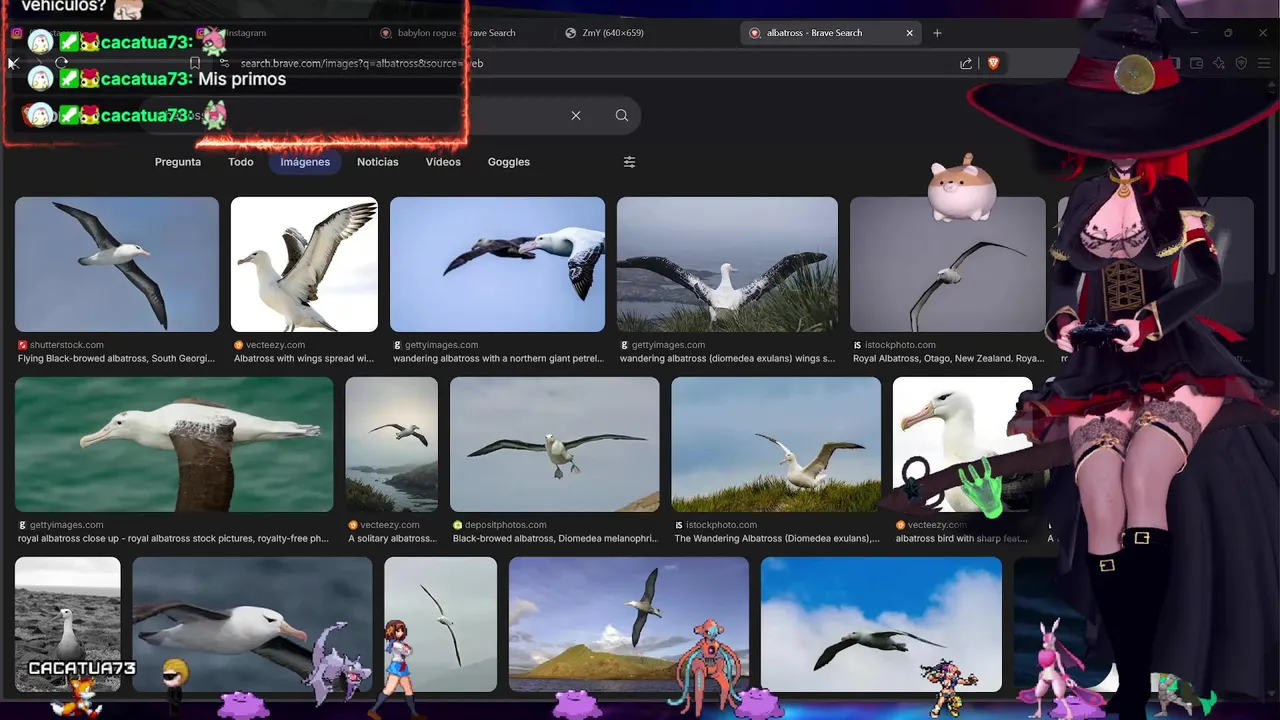
Task: Click caption 'albatross bird with sharp feat...'
Action: [961, 538]
